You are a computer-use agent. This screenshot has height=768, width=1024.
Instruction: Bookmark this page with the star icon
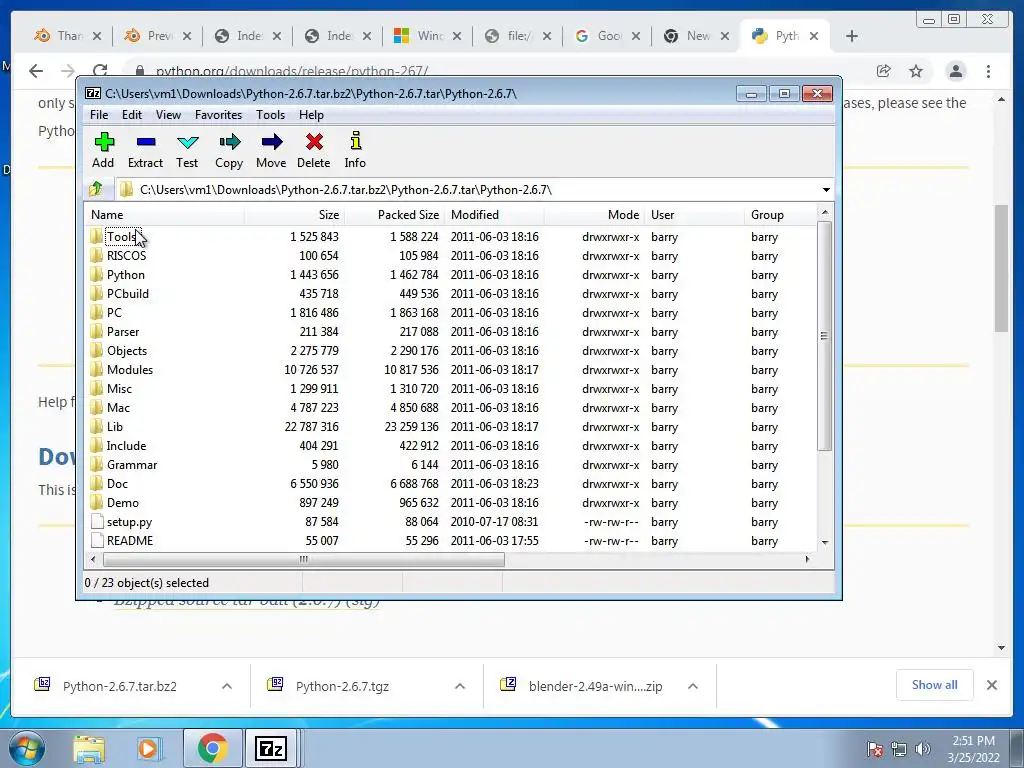point(916,71)
